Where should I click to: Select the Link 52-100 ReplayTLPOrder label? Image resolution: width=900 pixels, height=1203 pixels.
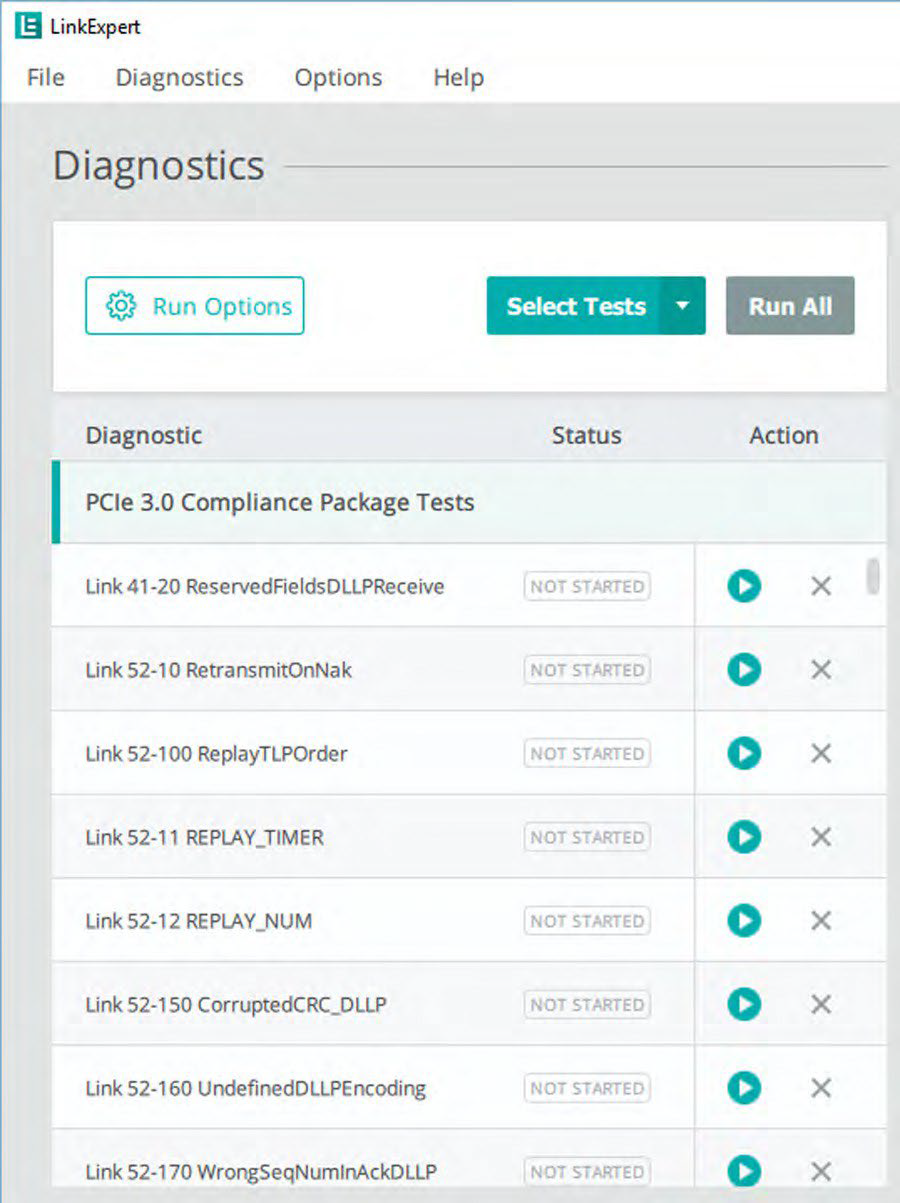click(217, 753)
